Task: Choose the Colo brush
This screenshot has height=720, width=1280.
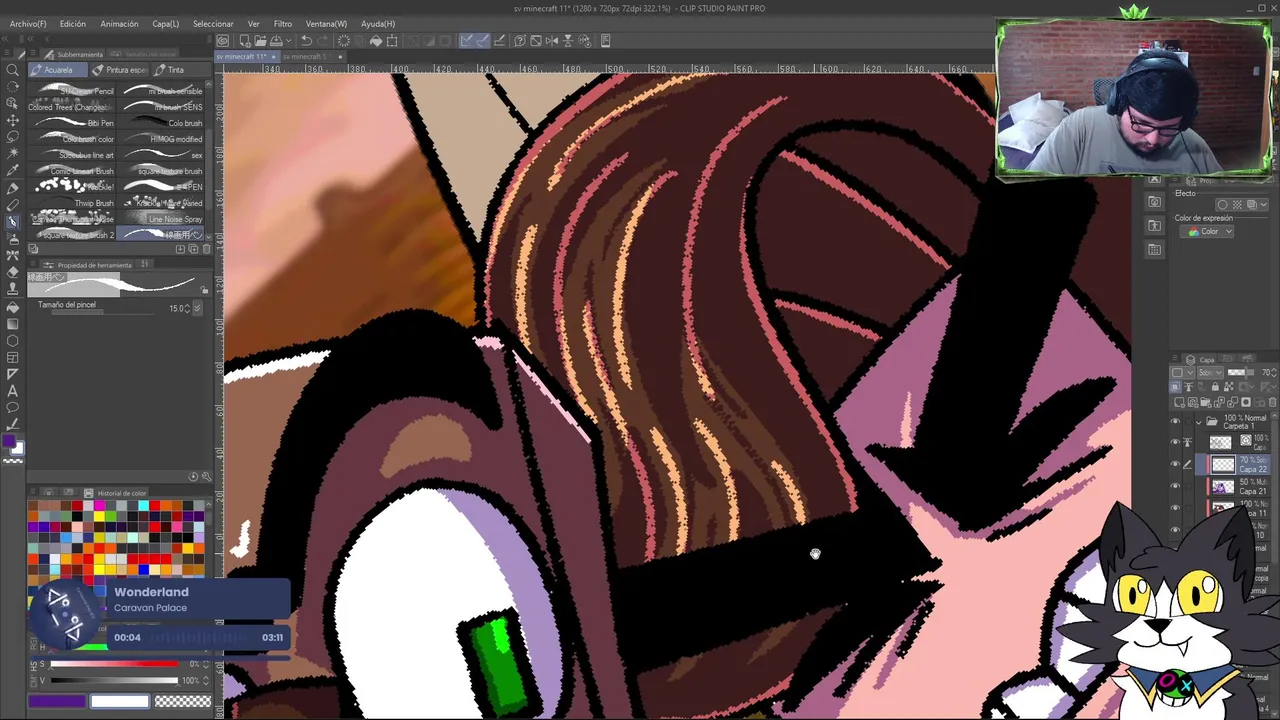Action: pyautogui.click(x=160, y=123)
